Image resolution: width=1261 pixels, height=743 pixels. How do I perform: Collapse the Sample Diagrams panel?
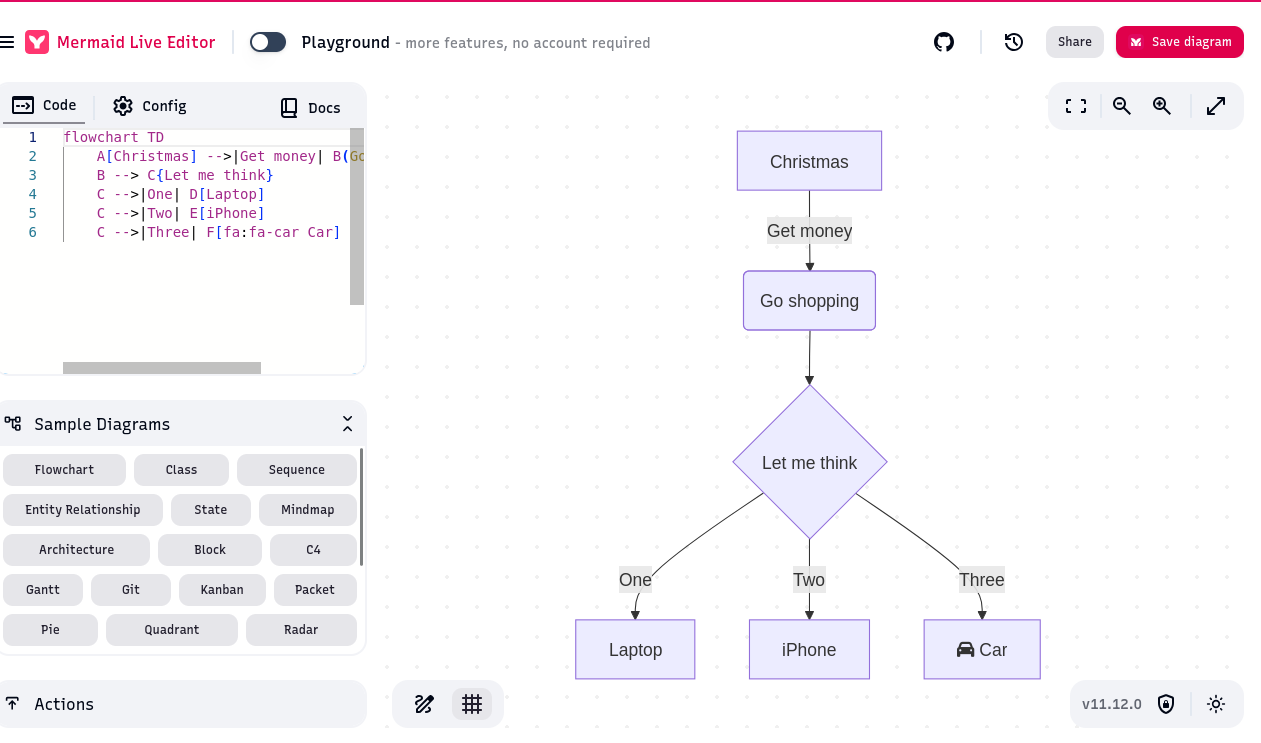click(x=347, y=424)
